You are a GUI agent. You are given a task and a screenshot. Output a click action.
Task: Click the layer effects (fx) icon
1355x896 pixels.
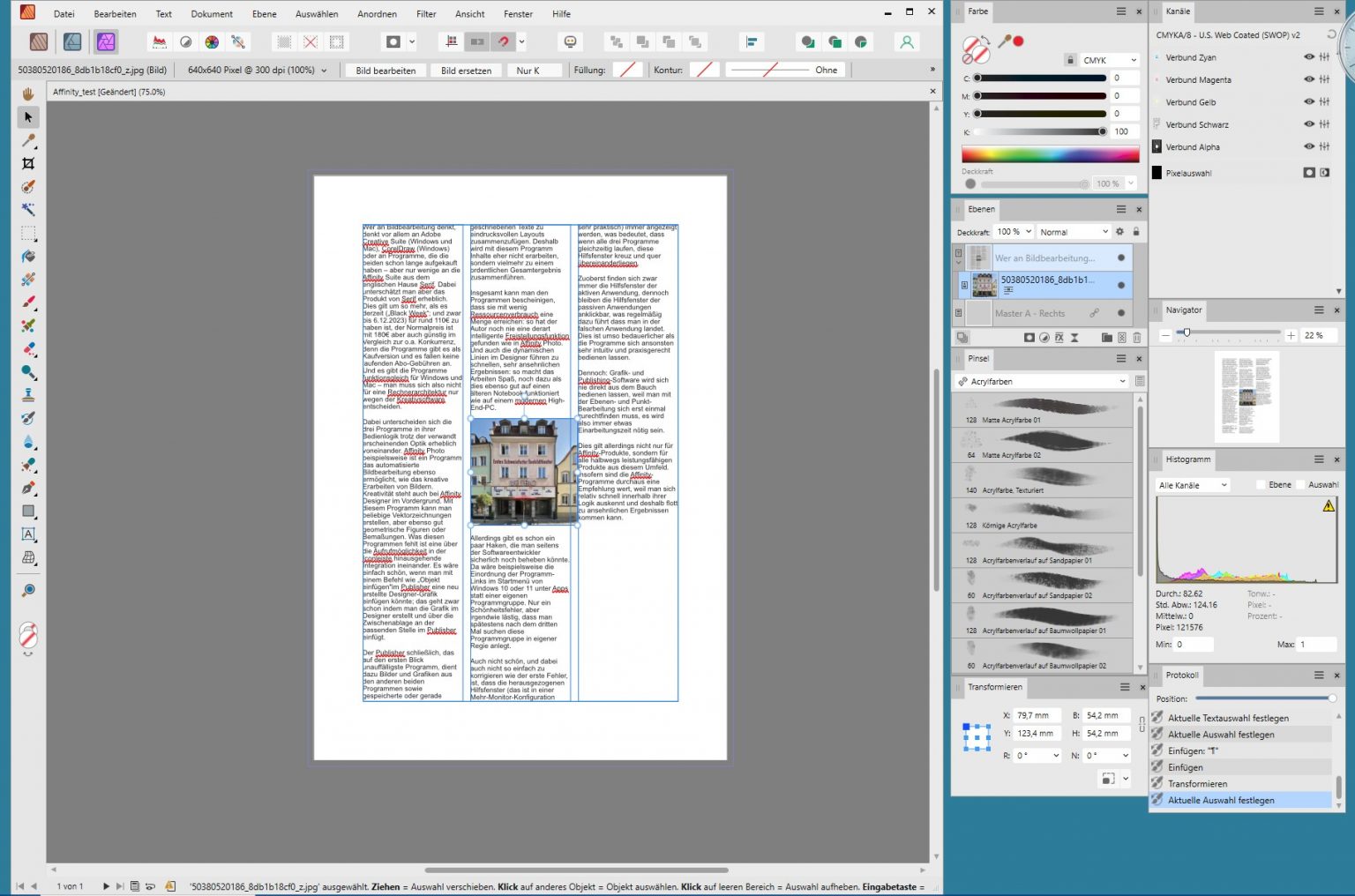coord(1059,338)
